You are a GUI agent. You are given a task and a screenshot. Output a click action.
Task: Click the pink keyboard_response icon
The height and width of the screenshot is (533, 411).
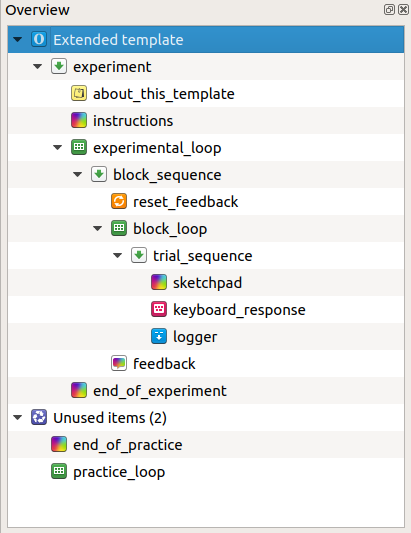[159, 309]
